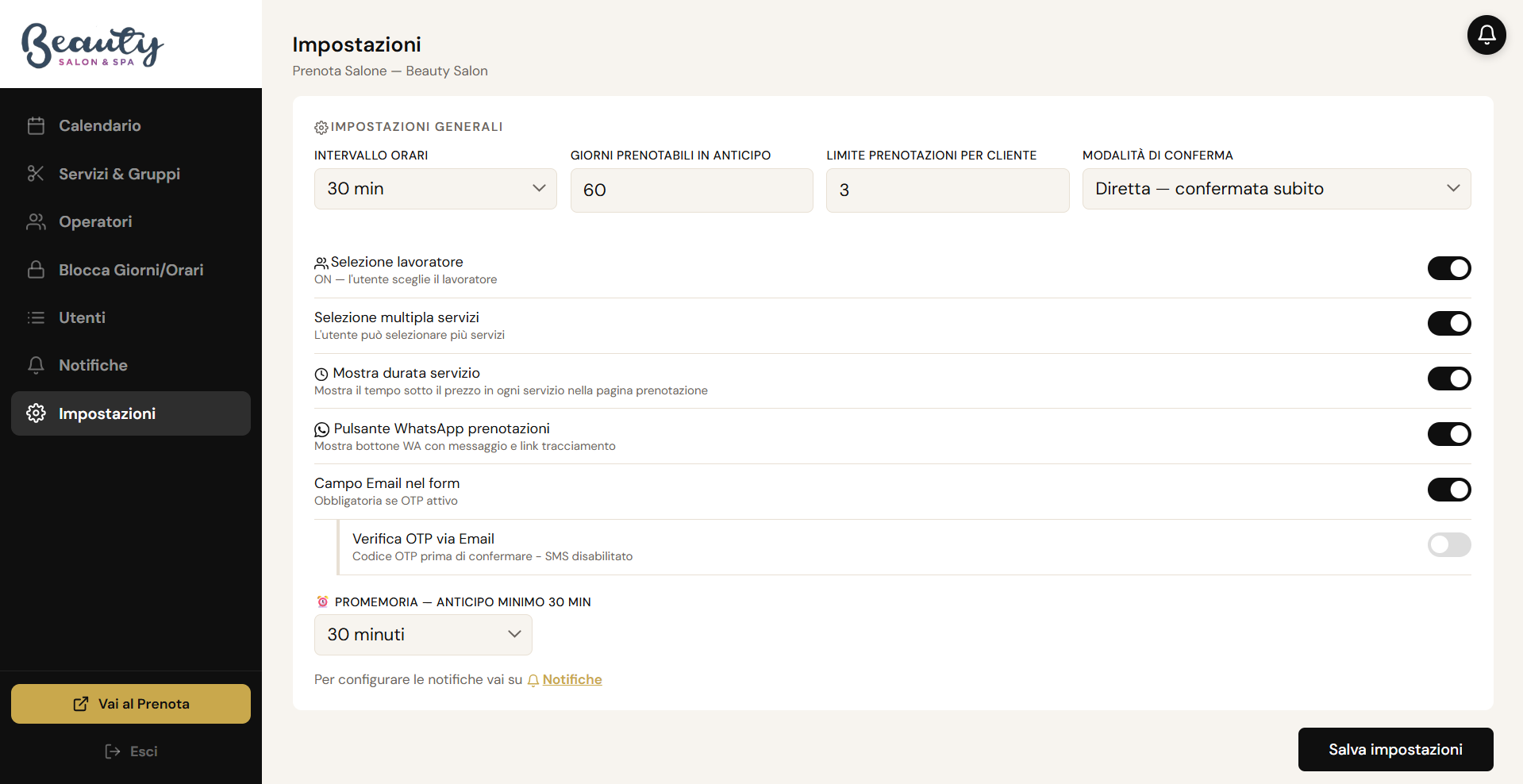
Task: Click the Vai al Prenota button
Action: coord(131,704)
